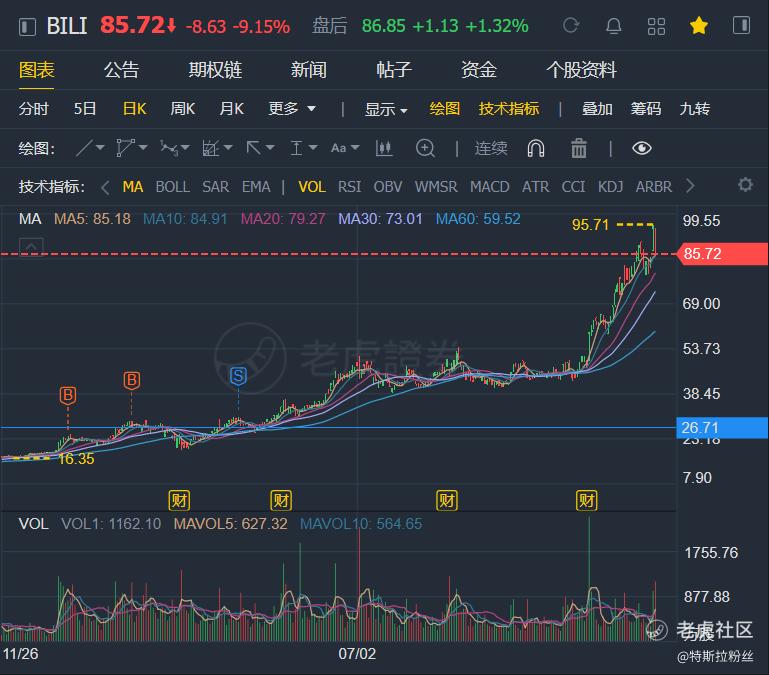Click the refresh quote icon

571,26
